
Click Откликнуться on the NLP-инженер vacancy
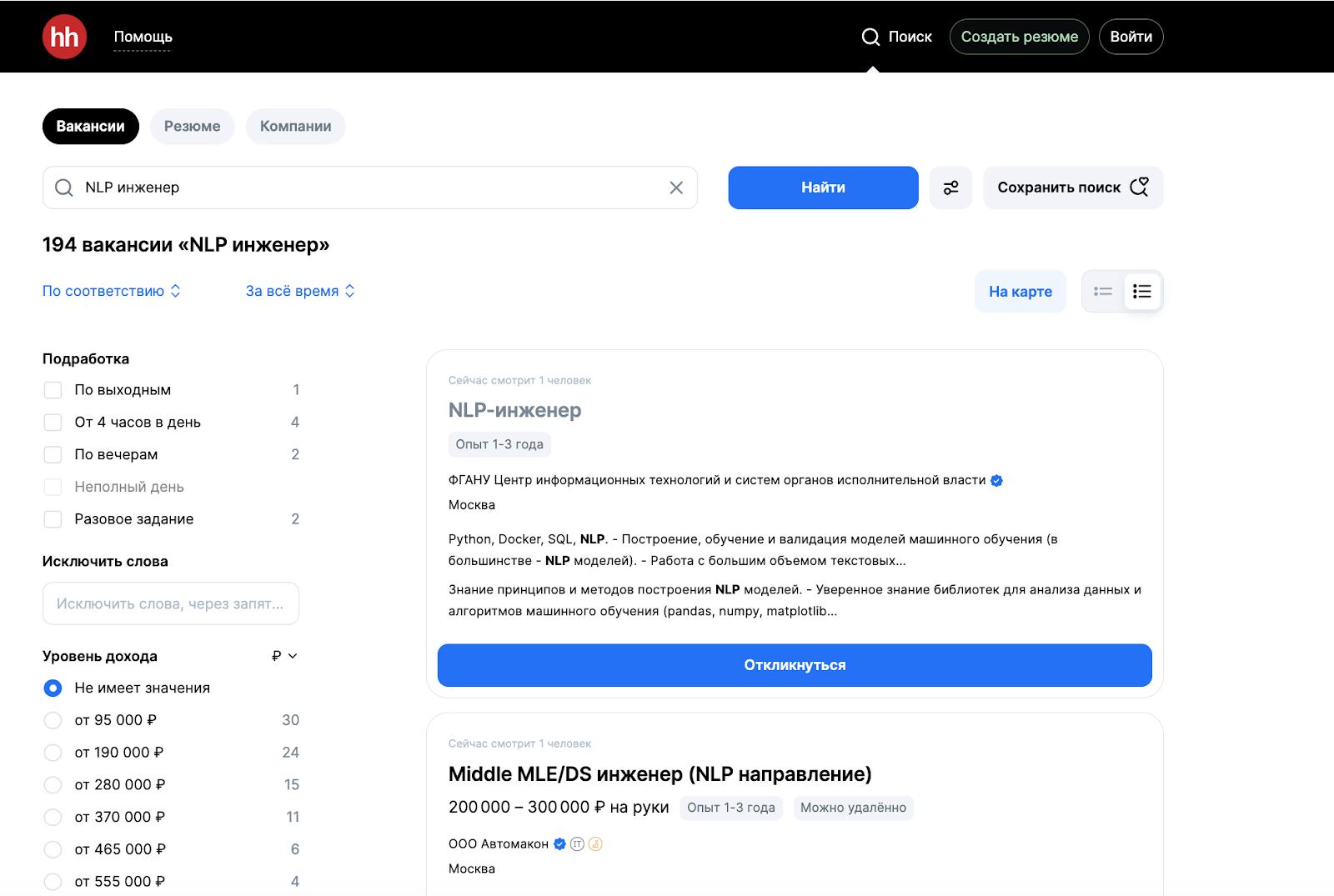[x=794, y=665]
